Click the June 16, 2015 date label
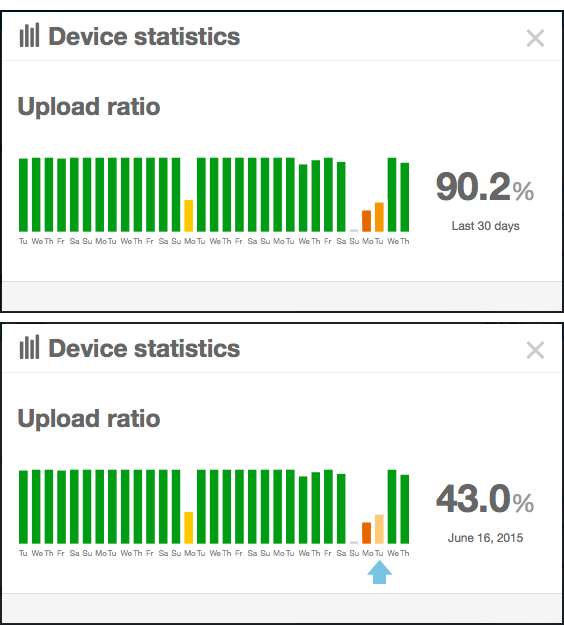564x625 pixels. pos(485,538)
